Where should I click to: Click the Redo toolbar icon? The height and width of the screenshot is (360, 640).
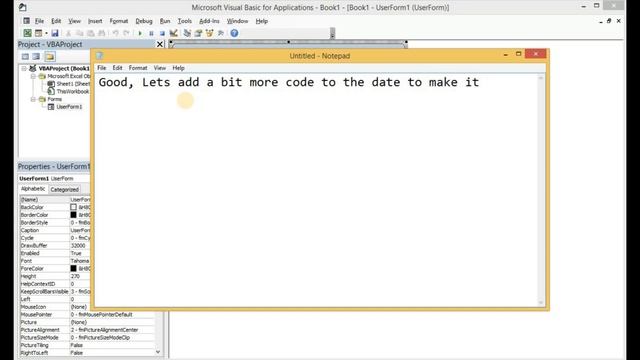click(x=126, y=33)
